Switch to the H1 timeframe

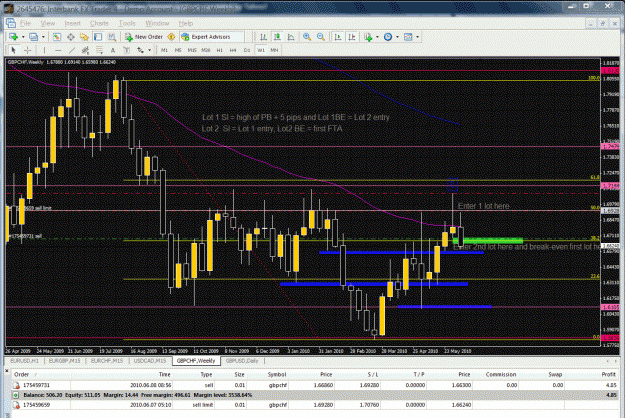coord(219,50)
